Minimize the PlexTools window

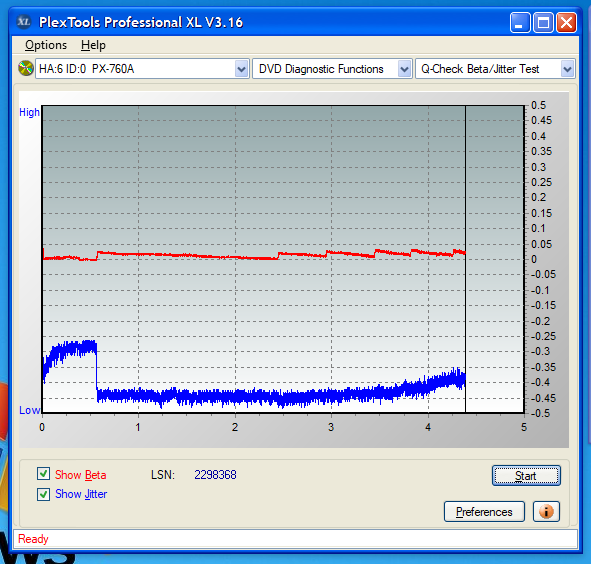pos(520,23)
